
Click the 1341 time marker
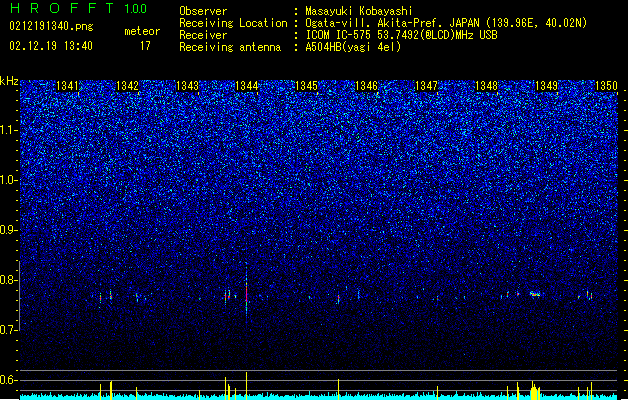(67, 86)
